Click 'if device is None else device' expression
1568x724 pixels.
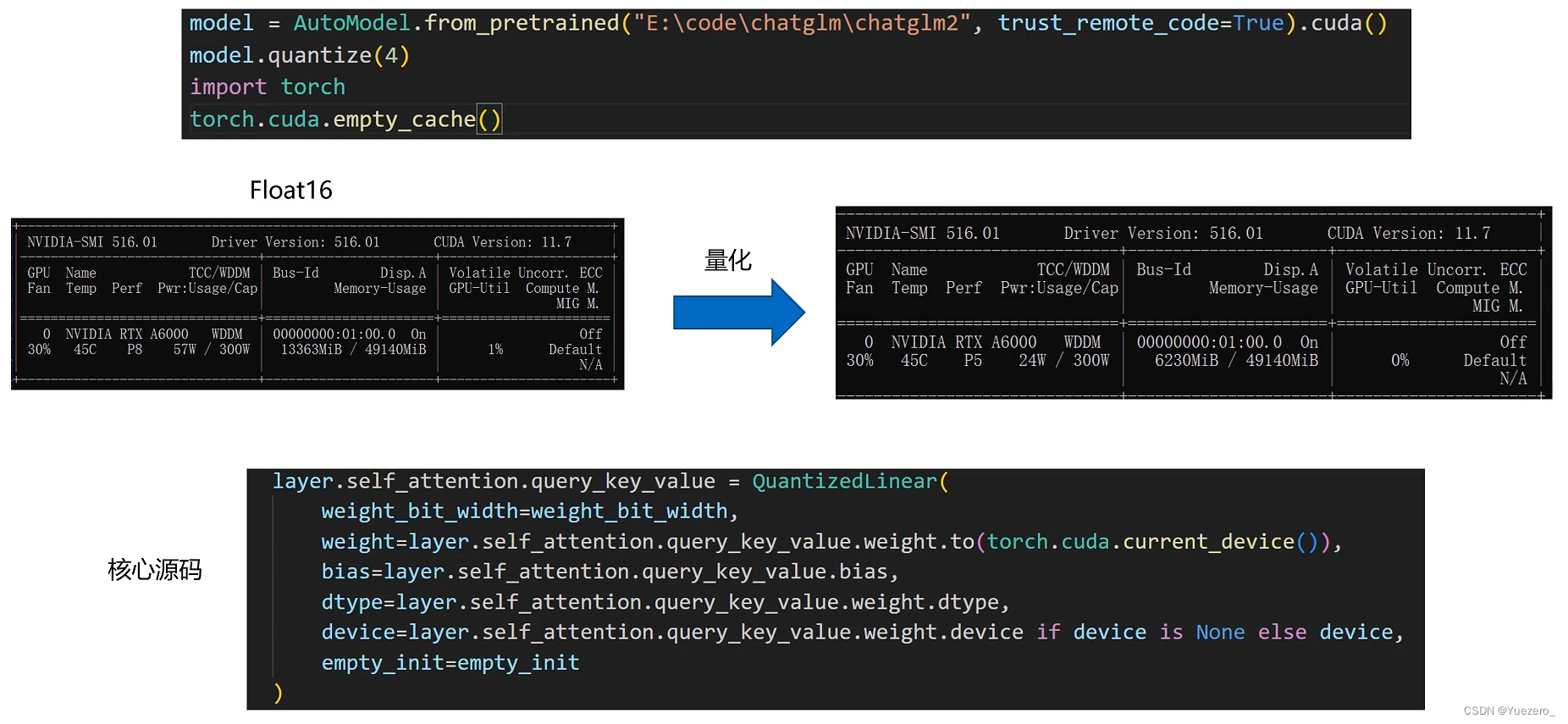[x=1215, y=633]
